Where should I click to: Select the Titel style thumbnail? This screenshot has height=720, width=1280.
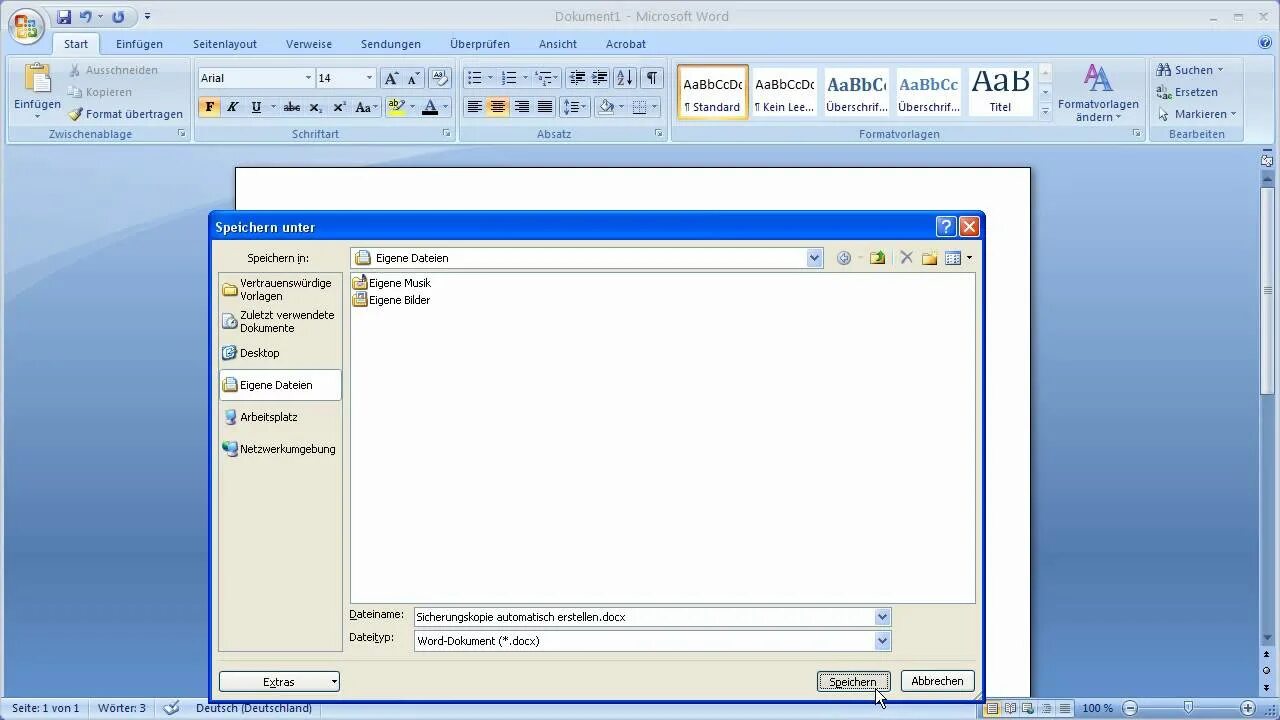pyautogui.click(x=1000, y=92)
